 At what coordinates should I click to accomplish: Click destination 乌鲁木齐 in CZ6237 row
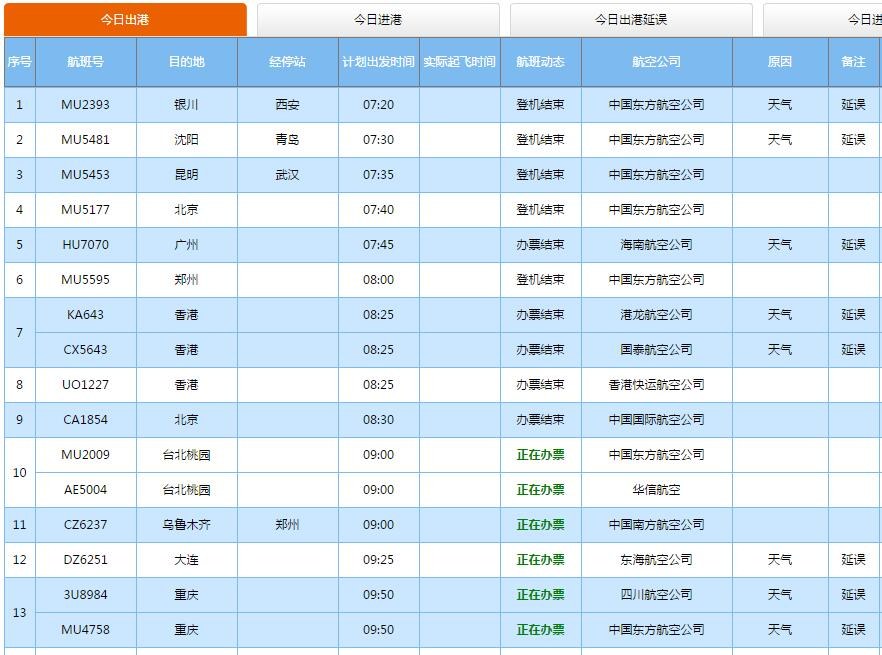point(187,524)
